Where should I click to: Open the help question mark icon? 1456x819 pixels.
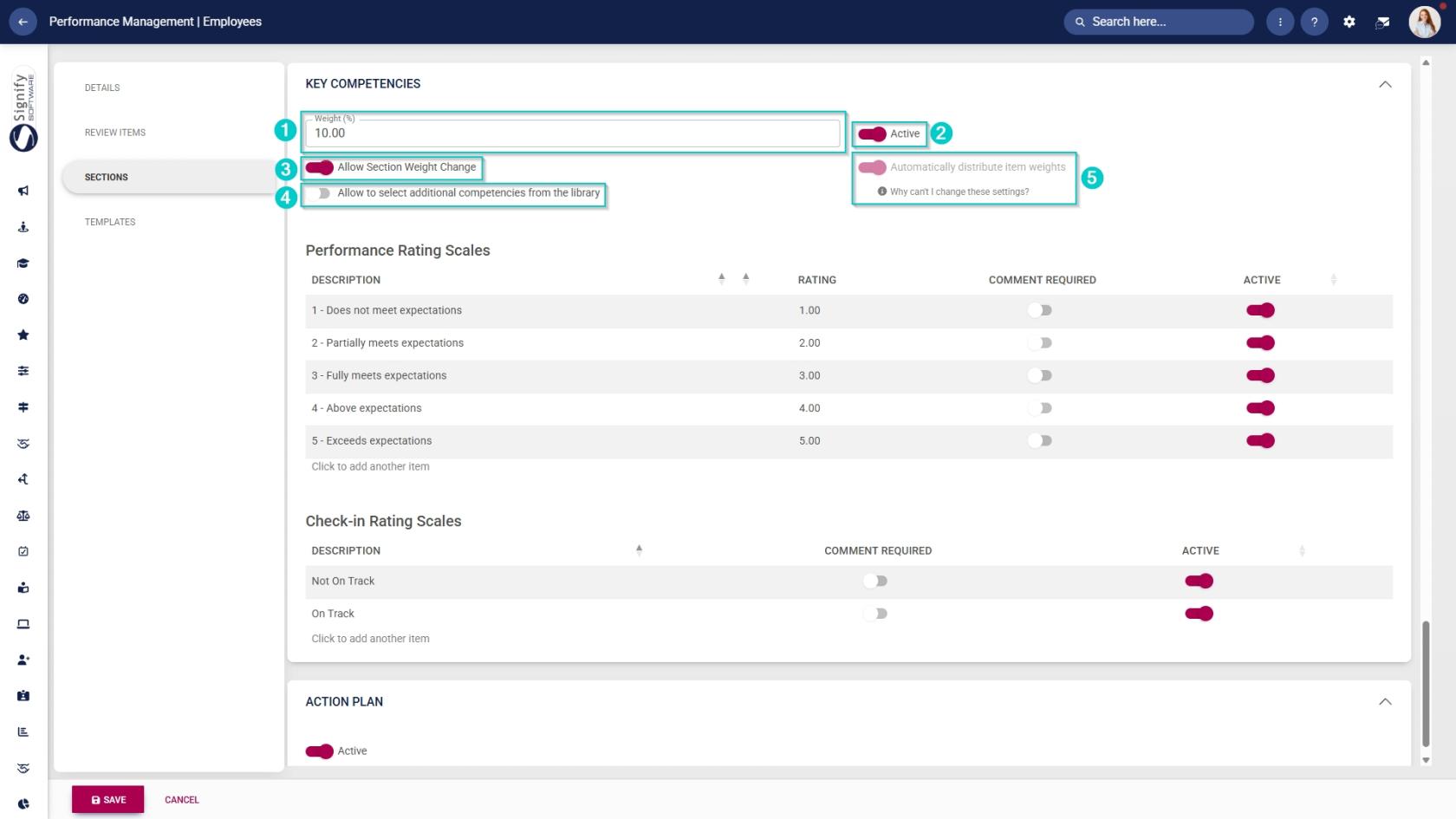coord(1315,22)
